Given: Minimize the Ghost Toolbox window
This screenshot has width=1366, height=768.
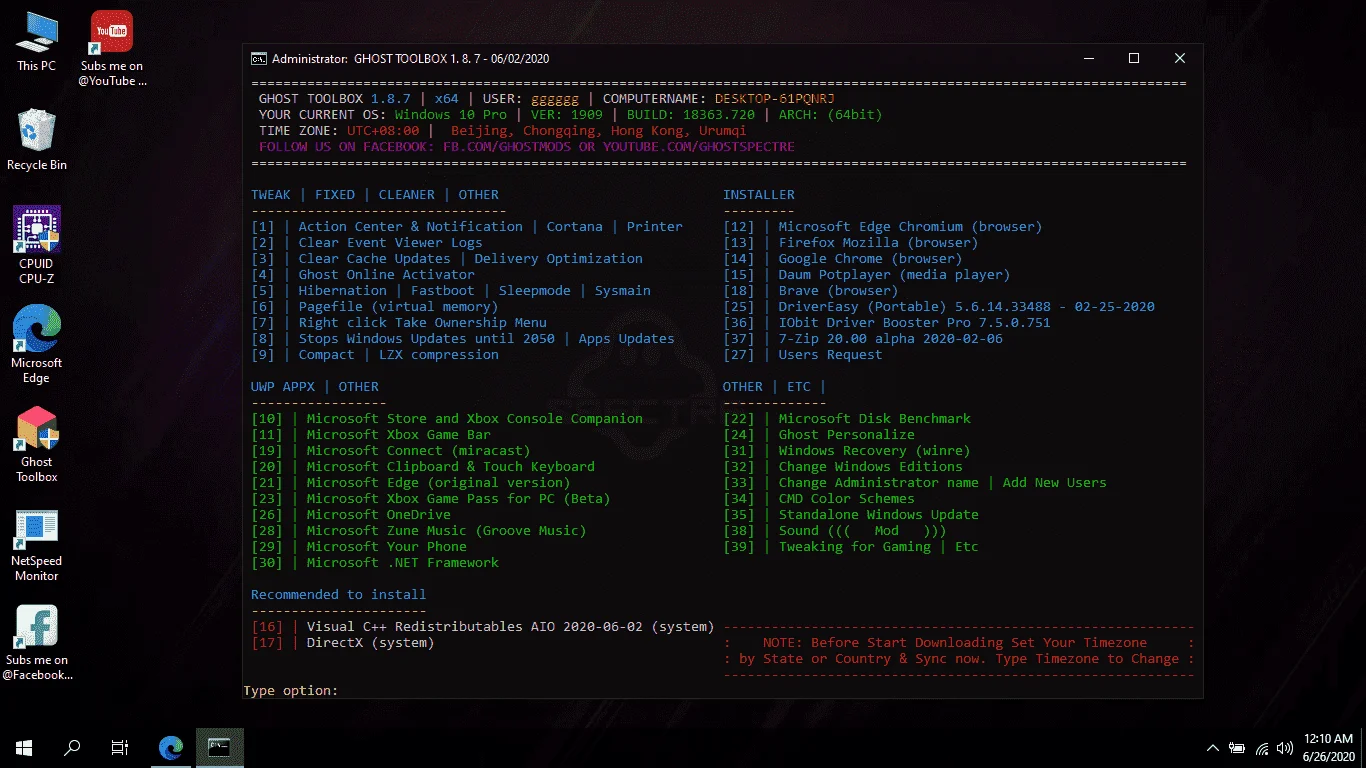Looking at the screenshot, I should (x=1088, y=59).
